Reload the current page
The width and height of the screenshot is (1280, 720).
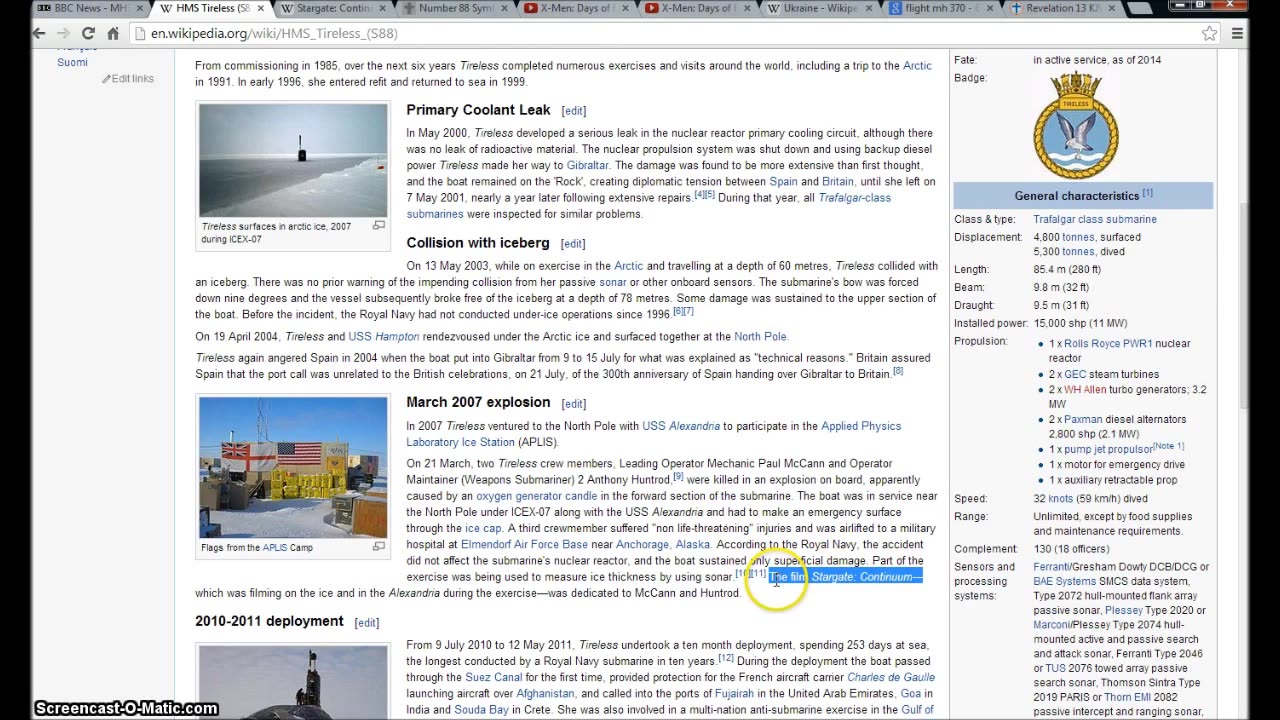[x=88, y=33]
